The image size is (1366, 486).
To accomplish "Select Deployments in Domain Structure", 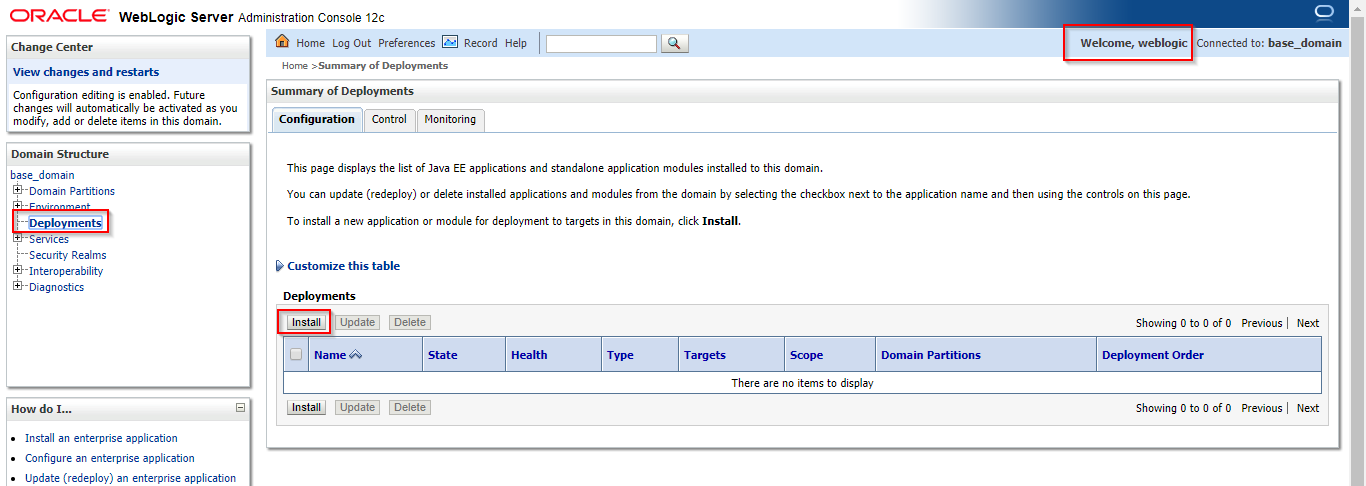I will click(65, 223).
